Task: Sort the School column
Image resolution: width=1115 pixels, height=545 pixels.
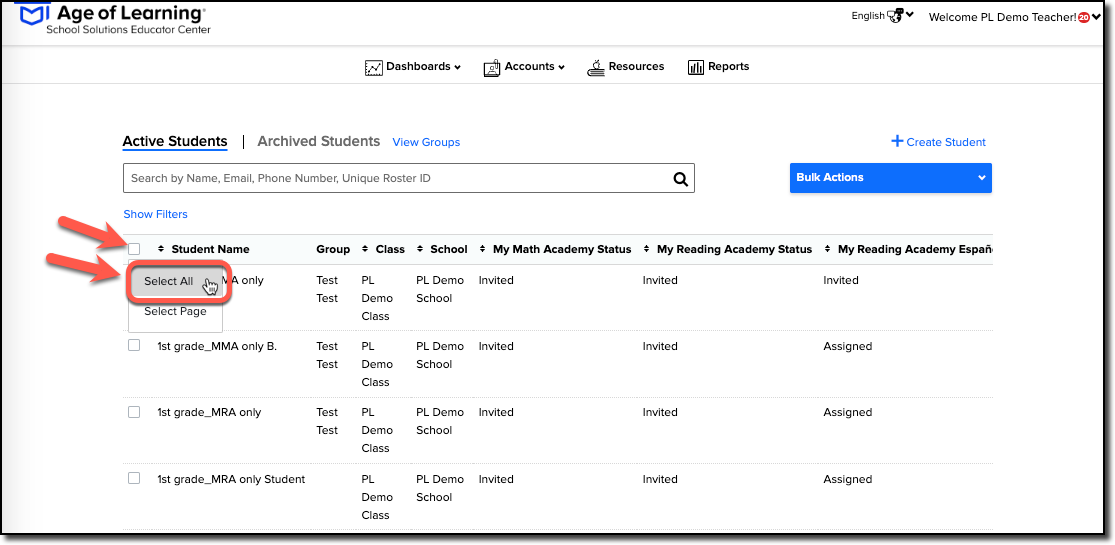Action: pyautogui.click(x=420, y=249)
